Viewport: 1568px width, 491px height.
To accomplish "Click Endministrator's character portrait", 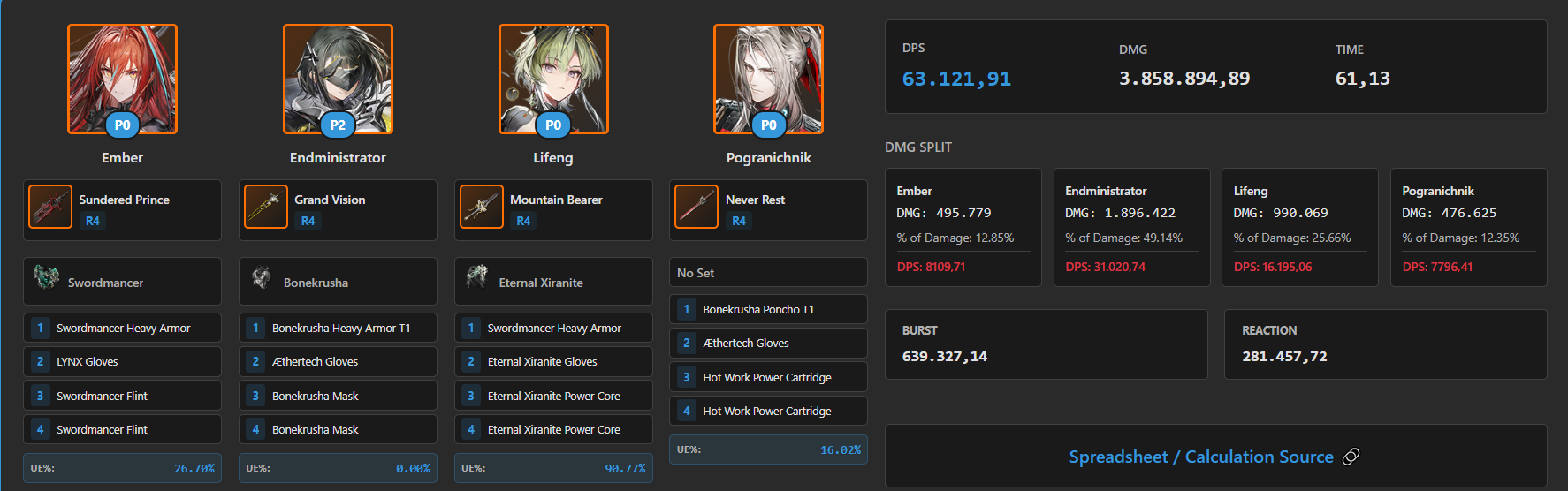I will pyautogui.click(x=338, y=79).
